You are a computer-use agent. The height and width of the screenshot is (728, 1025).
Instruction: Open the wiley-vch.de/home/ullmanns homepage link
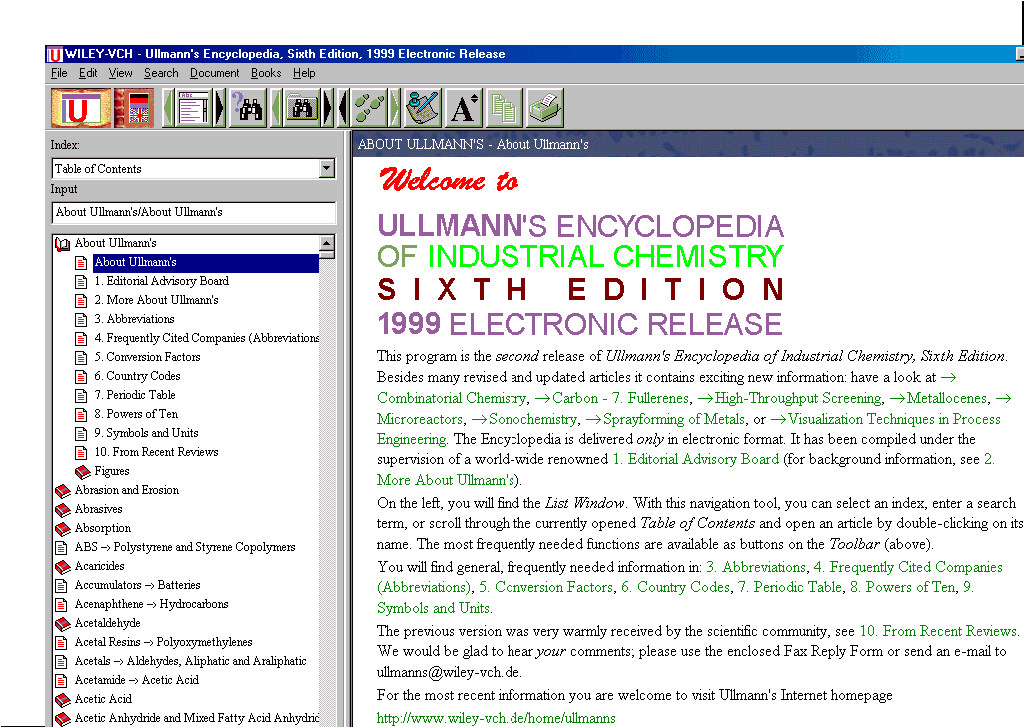(x=496, y=718)
